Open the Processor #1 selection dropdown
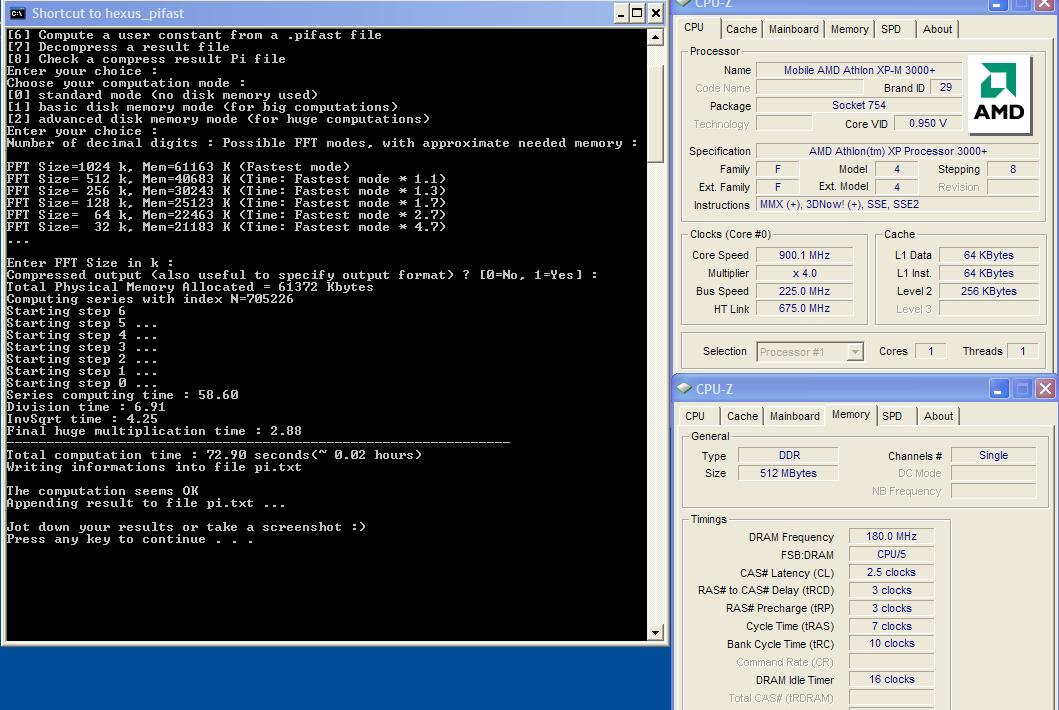The height and width of the screenshot is (710, 1059). pos(855,352)
